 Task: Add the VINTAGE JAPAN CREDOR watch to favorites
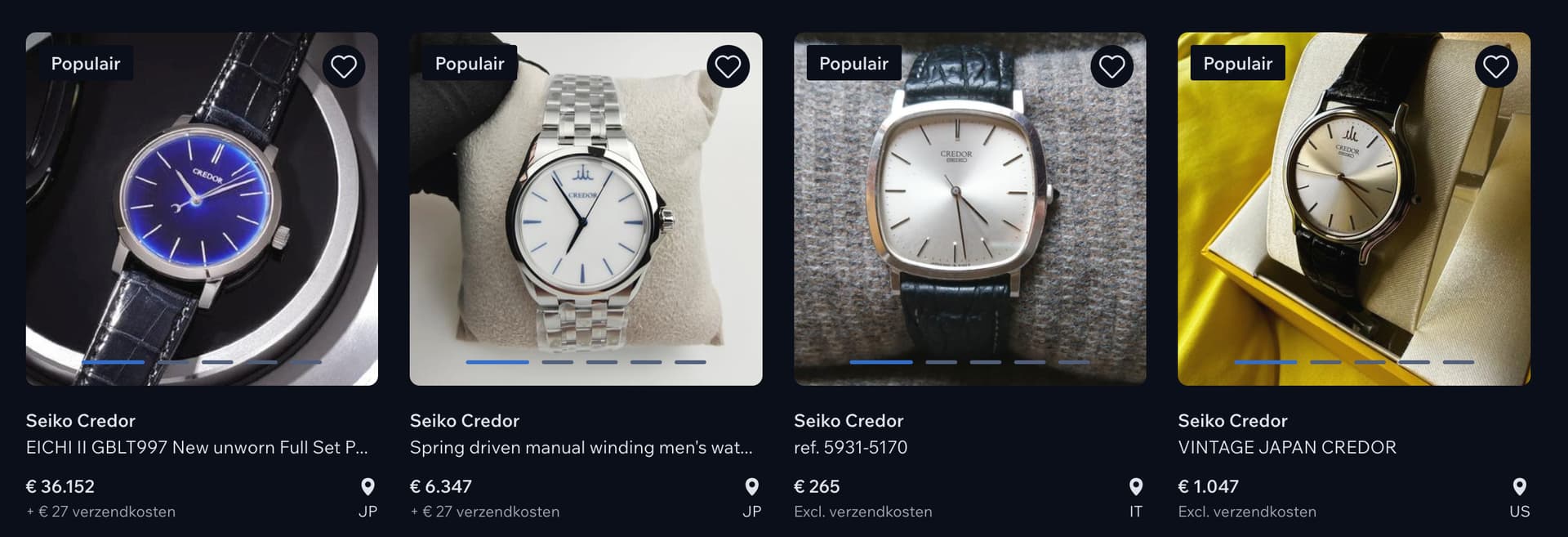1495,66
